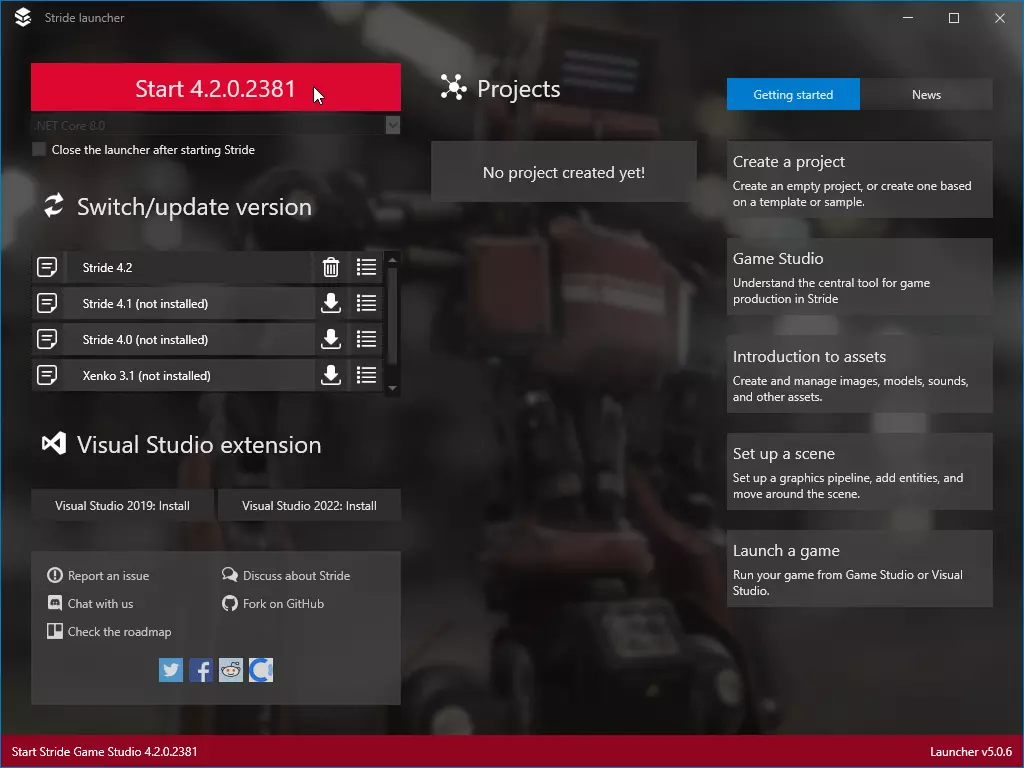The height and width of the screenshot is (768, 1024).
Task: Open Check the roadmap link
Action: 109,632
